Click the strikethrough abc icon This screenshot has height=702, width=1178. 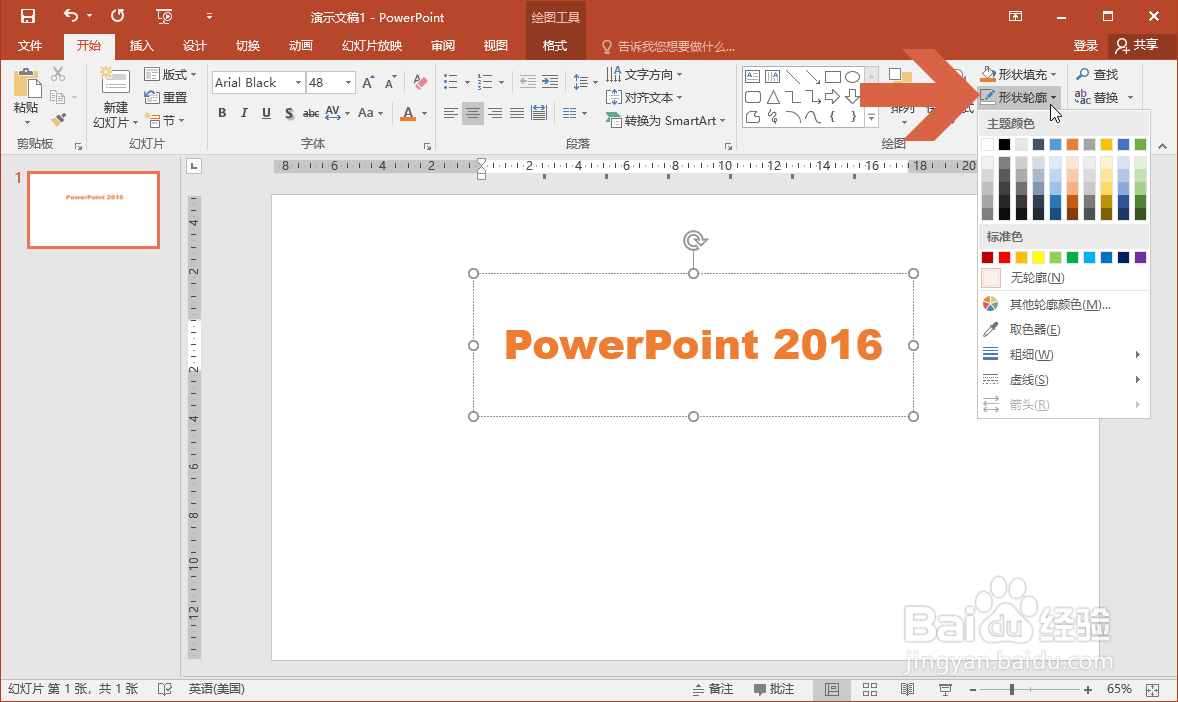pos(310,113)
